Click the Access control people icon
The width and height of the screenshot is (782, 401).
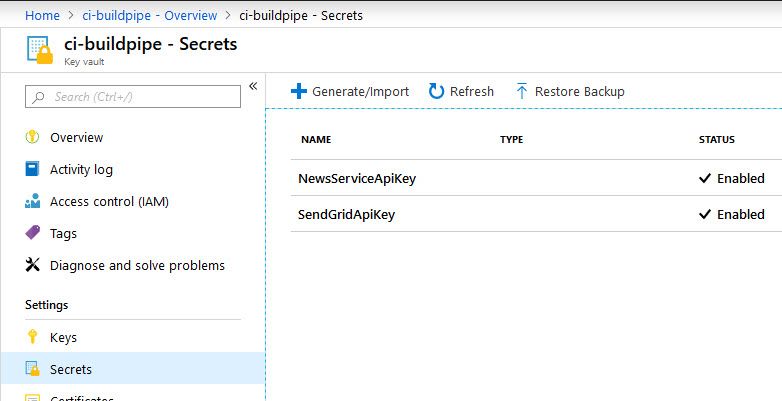32,201
